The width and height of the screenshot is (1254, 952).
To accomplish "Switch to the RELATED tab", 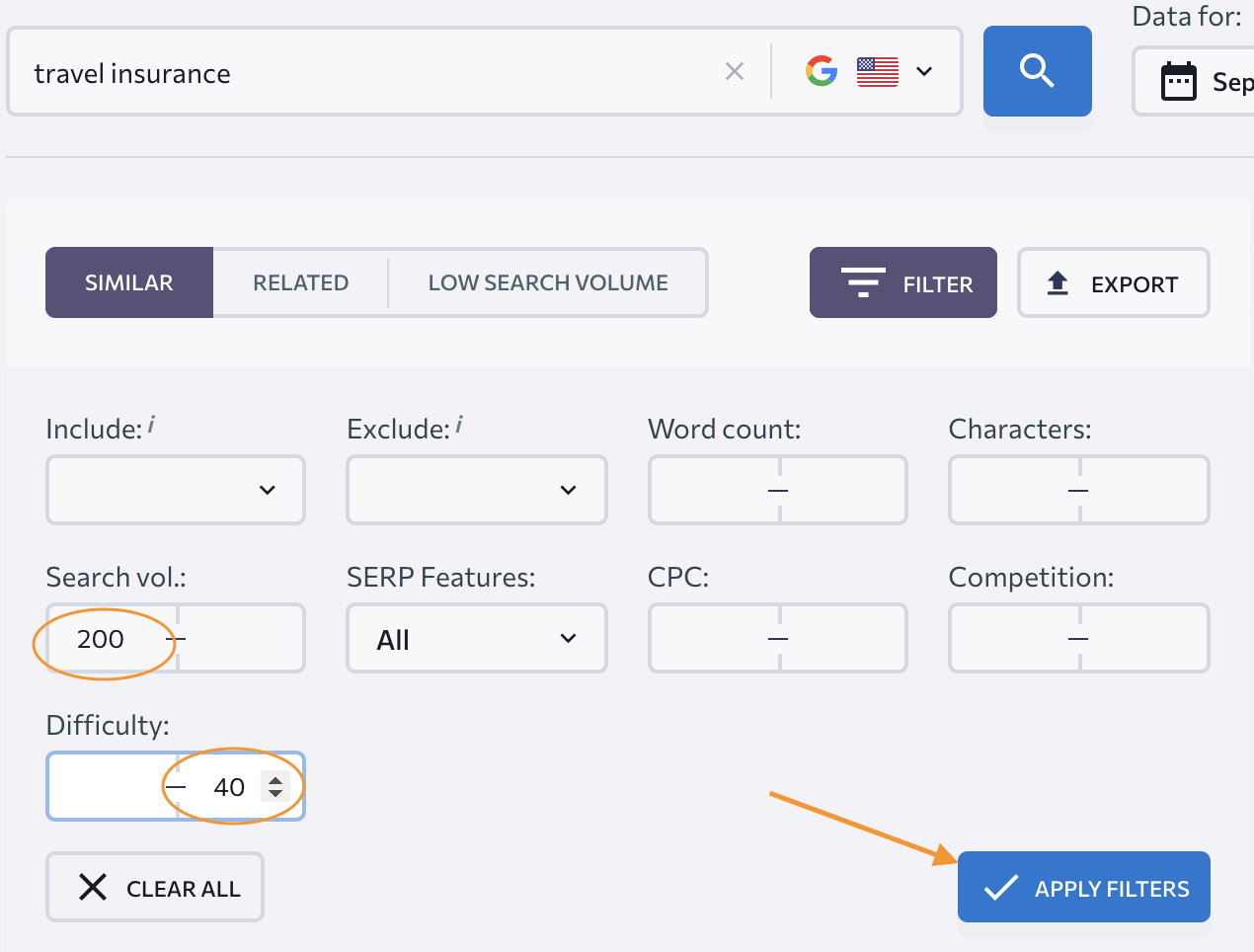I will (x=301, y=282).
